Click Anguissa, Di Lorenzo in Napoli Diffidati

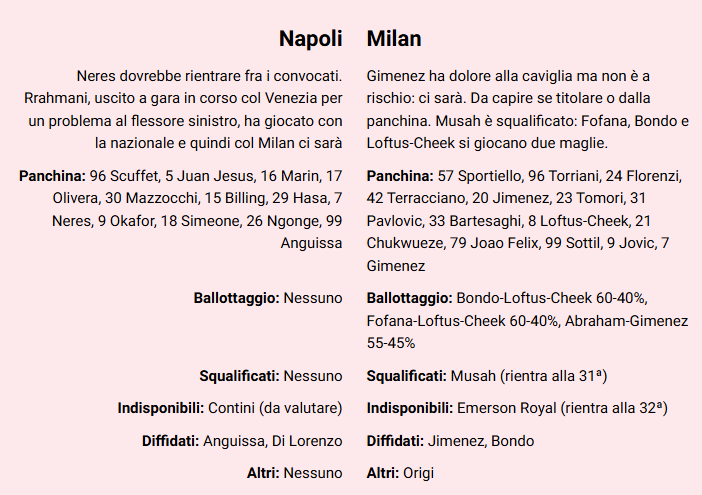[x=272, y=441]
